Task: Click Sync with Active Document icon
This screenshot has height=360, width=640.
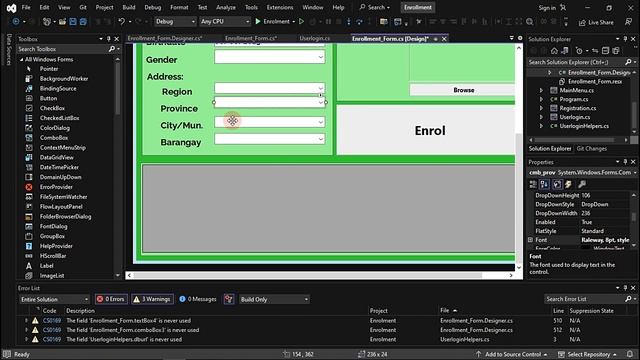Action: point(595,51)
